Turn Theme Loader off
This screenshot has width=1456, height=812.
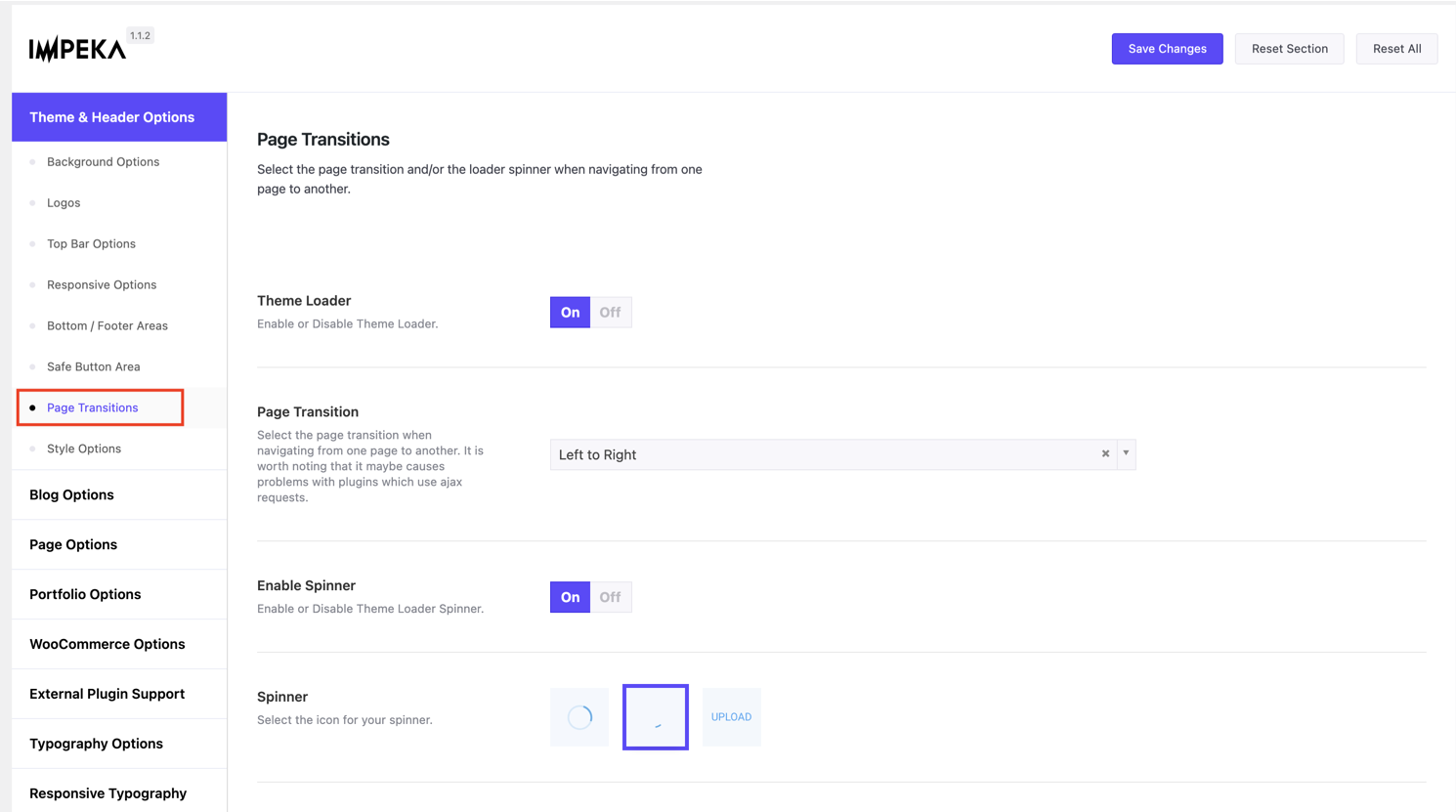click(610, 313)
